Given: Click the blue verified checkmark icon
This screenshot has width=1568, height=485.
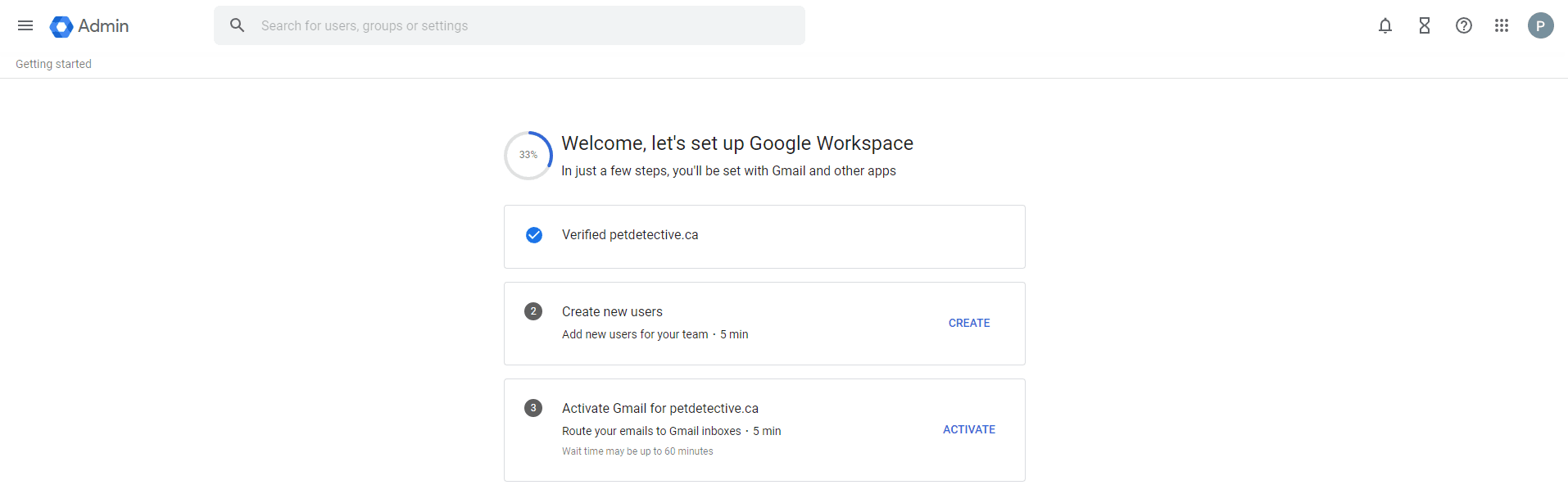Looking at the screenshot, I should tap(533, 235).
